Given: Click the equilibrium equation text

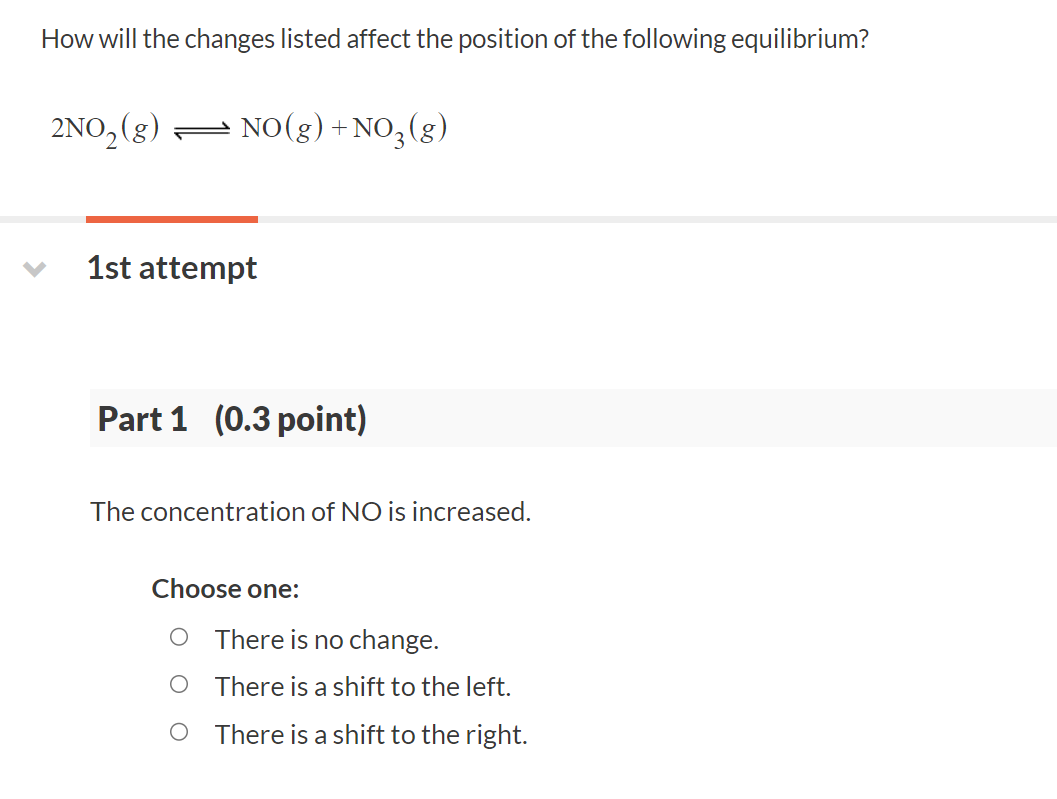Looking at the screenshot, I should pyautogui.click(x=248, y=126).
